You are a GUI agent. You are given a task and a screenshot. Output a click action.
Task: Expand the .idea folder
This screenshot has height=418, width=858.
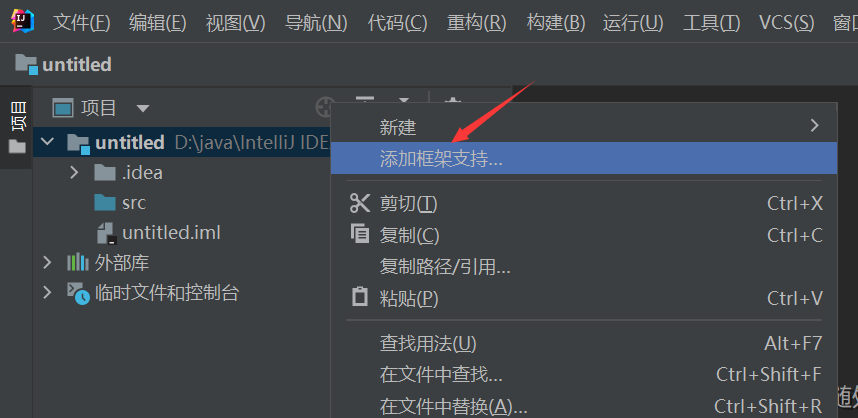(x=75, y=173)
